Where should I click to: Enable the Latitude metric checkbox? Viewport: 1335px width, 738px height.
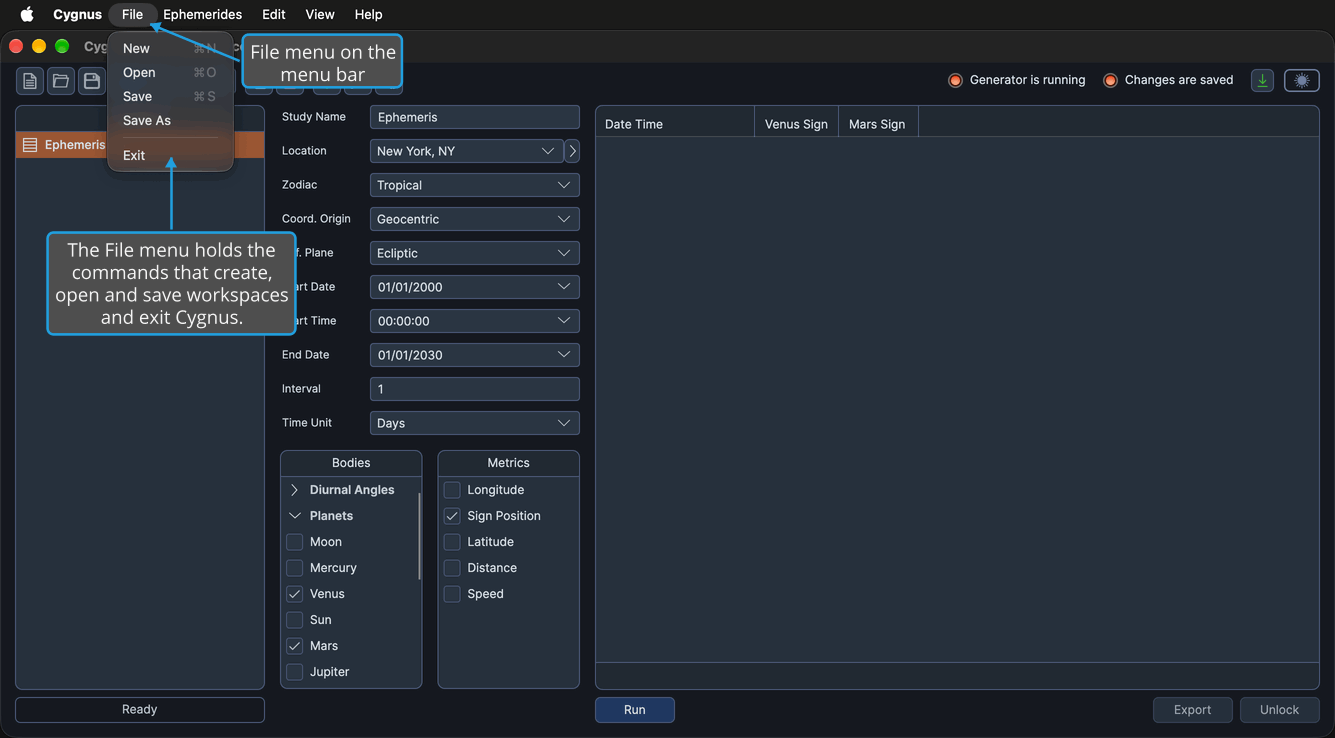(x=452, y=542)
